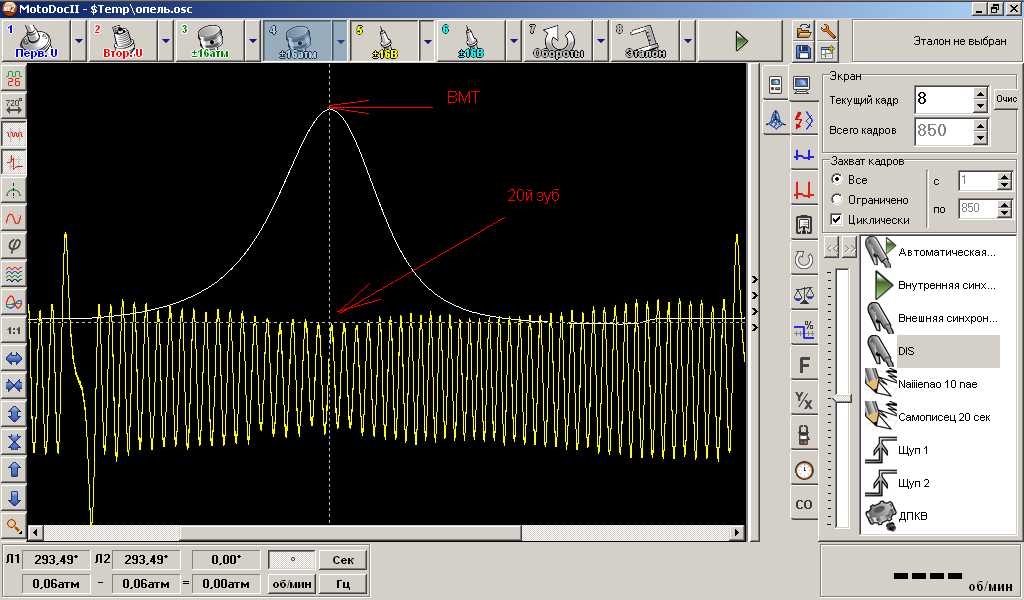
Task: Click the magnifier zoom tool
Action: (x=14, y=525)
